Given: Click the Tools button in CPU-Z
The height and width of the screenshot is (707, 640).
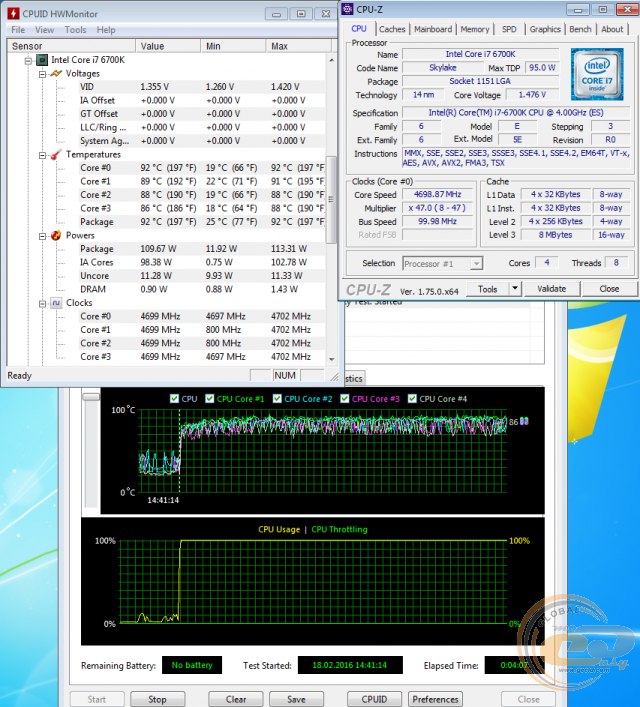Looking at the screenshot, I should point(488,289).
